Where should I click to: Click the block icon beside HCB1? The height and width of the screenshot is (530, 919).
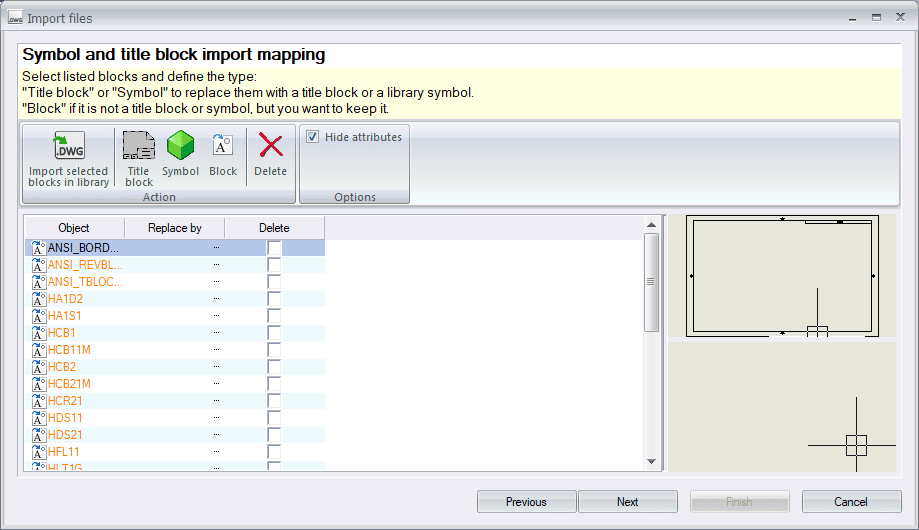[x=39, y=333]
